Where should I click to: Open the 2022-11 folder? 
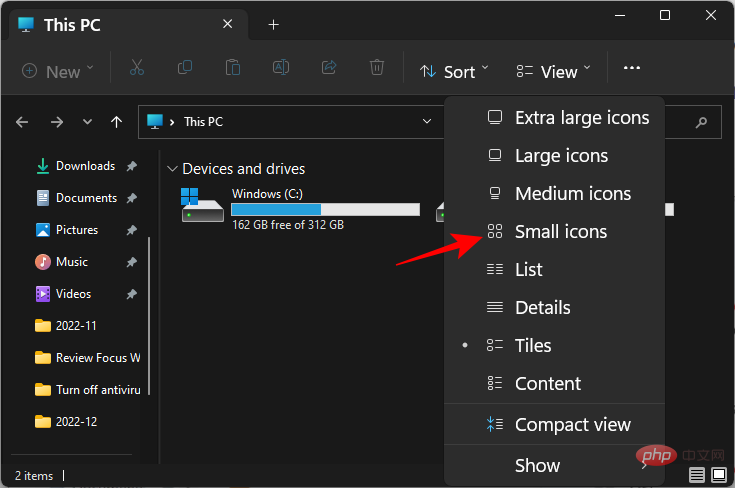tap(66, 326)
